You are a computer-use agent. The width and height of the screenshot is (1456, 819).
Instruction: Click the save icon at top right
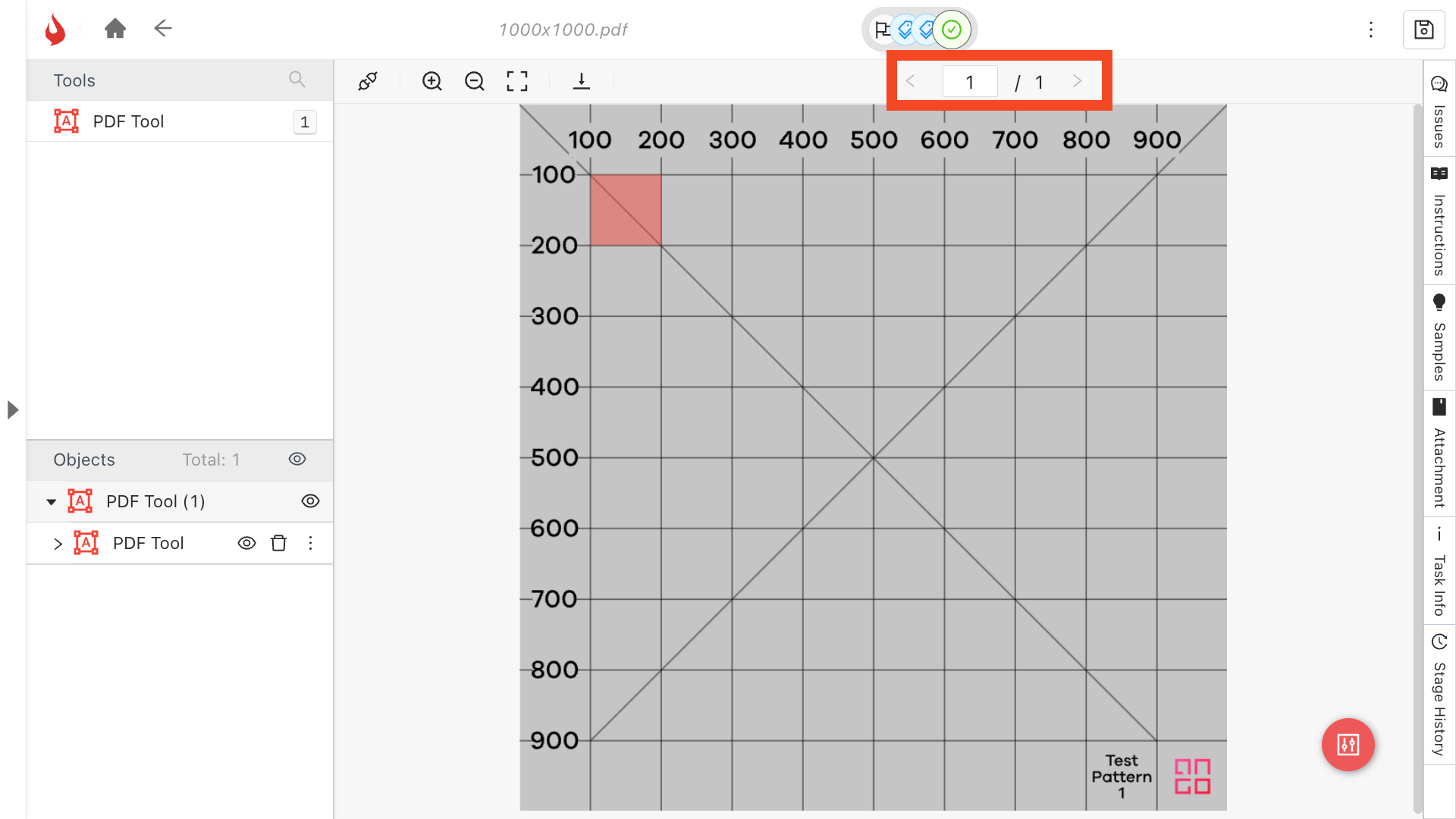1423,30
